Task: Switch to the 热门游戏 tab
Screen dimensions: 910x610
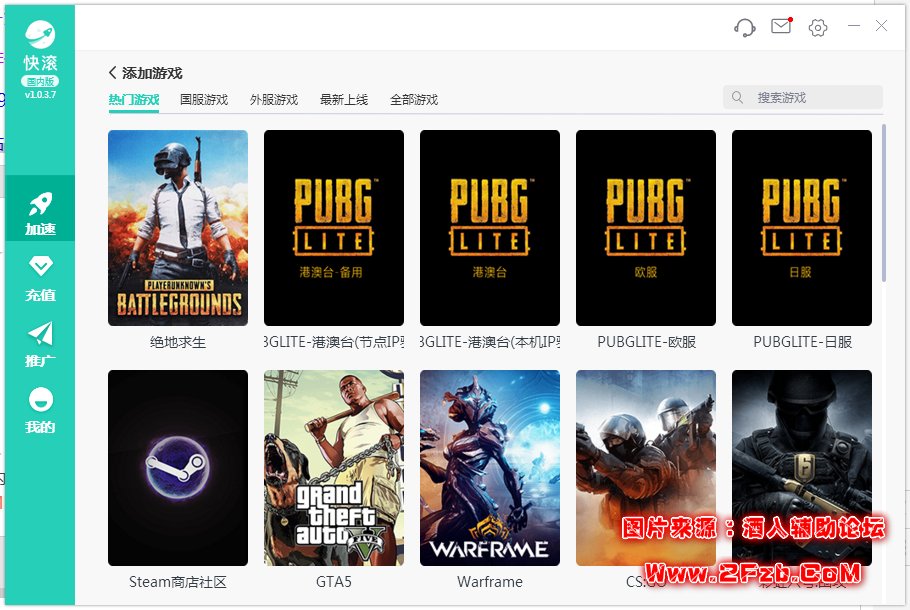Action: tap(133, 100)
